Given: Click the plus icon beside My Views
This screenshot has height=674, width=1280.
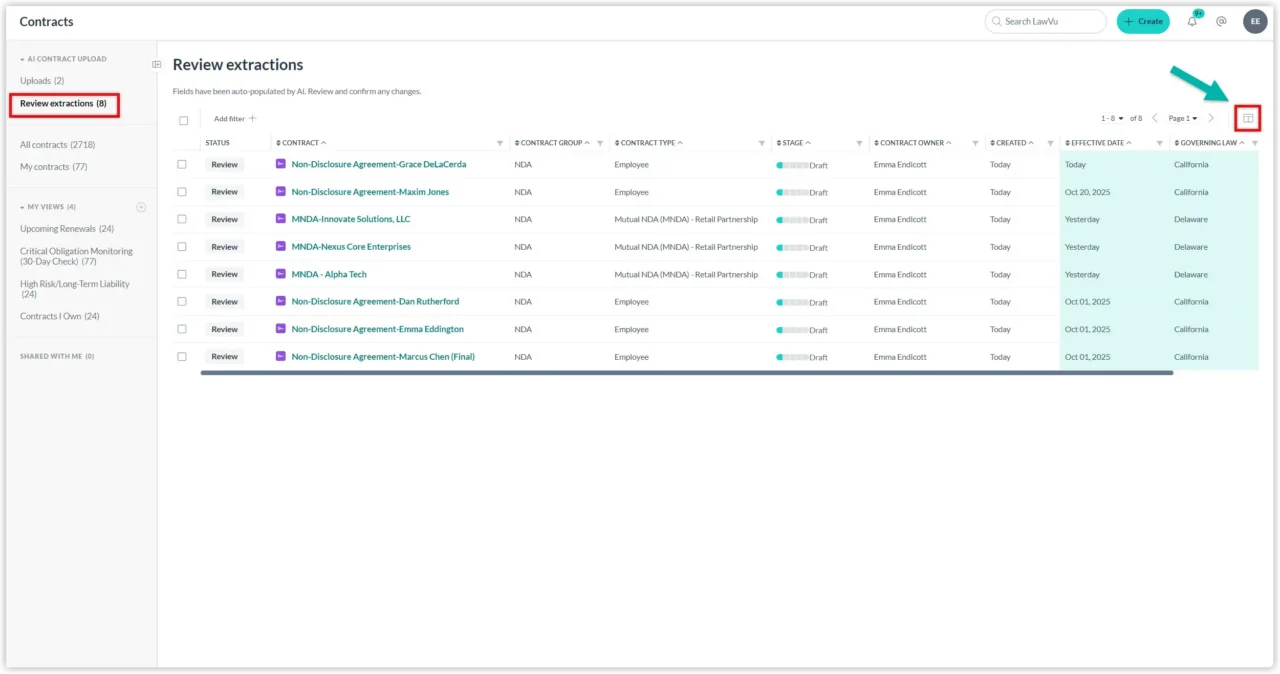Looking at the screenshot, I should [141, 207].
